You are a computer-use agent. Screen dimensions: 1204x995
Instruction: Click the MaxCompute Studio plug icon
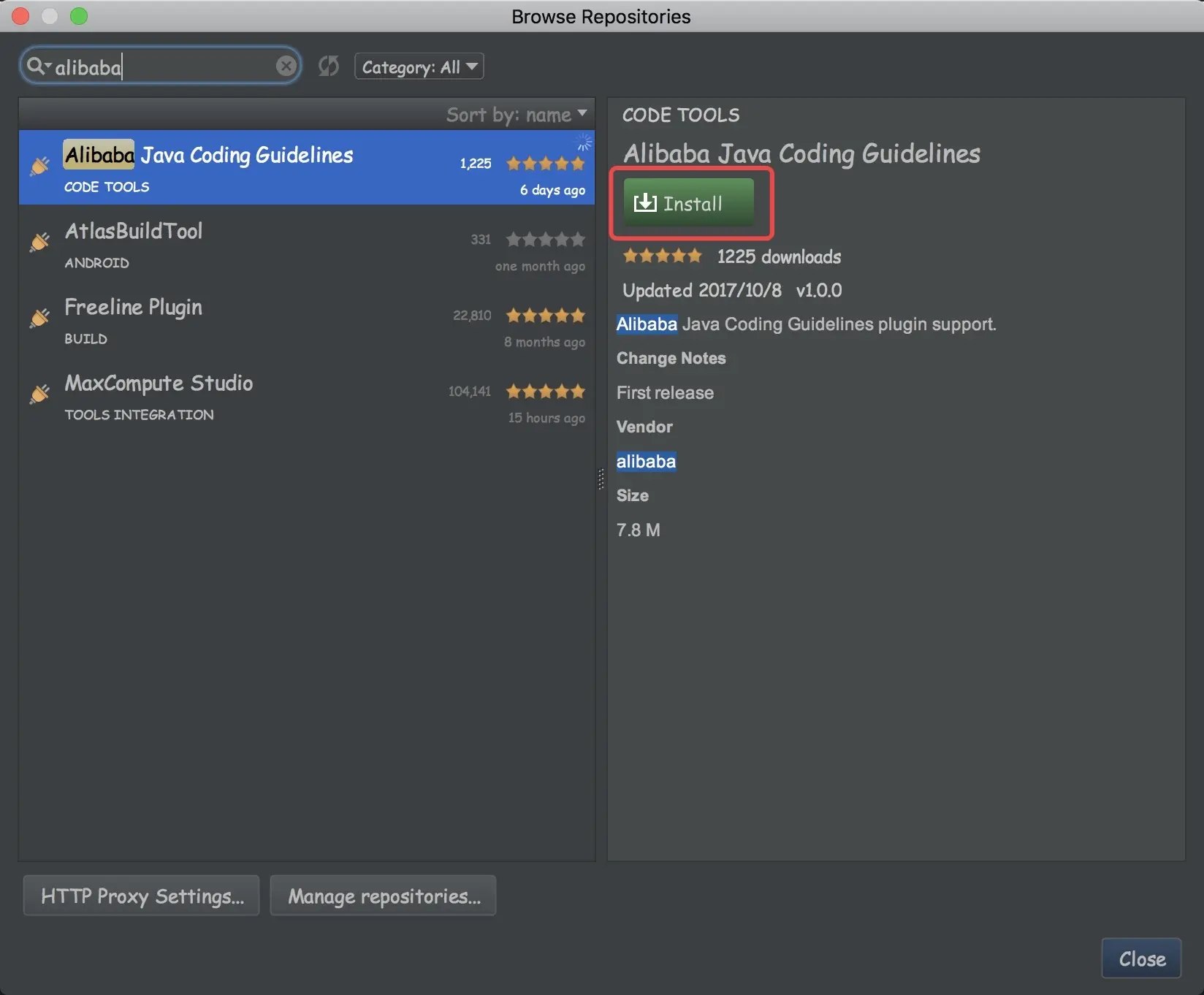pos(39,394)
